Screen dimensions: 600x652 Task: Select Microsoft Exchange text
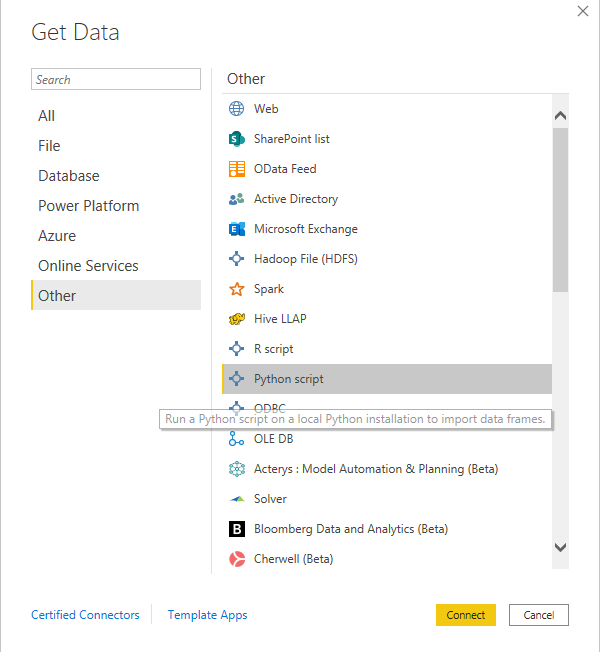(x=306, y=229)
